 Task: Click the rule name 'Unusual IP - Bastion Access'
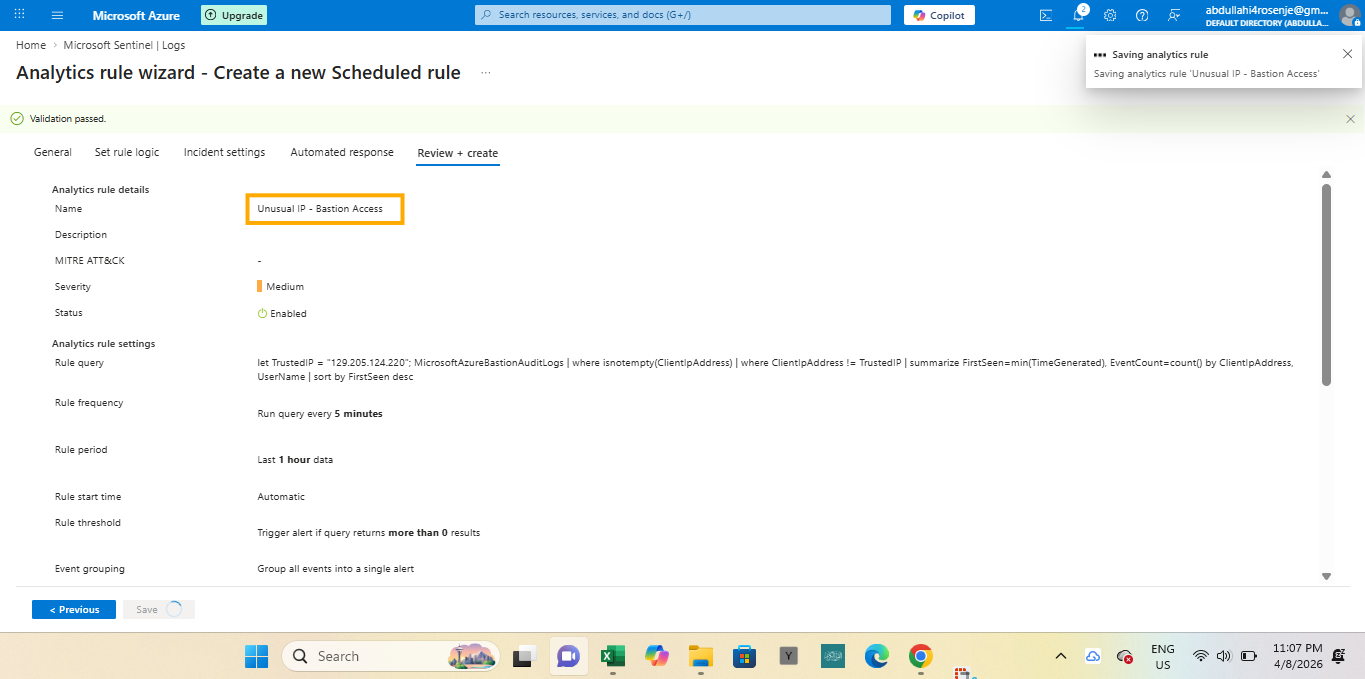[320, 209]
